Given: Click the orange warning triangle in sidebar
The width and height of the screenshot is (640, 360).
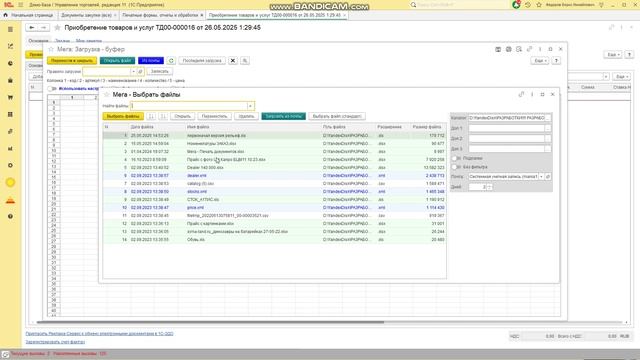Looking at the screenshot, I should pyautogui.click(x=10, y=200).
